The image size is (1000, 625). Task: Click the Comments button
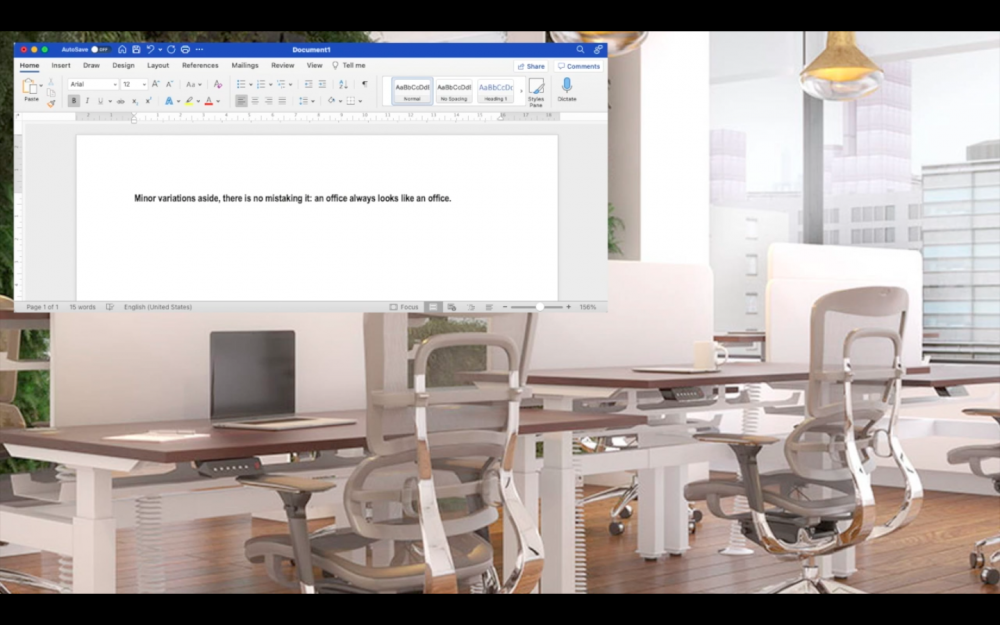click(579, 66)
